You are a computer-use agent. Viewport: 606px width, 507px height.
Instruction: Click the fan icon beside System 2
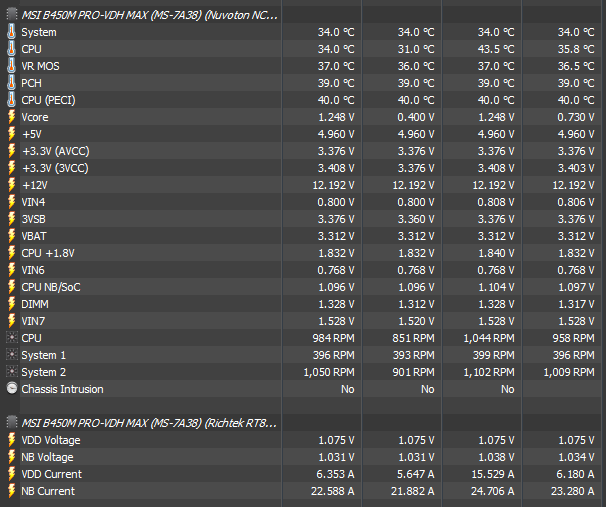tap(11, 372)
